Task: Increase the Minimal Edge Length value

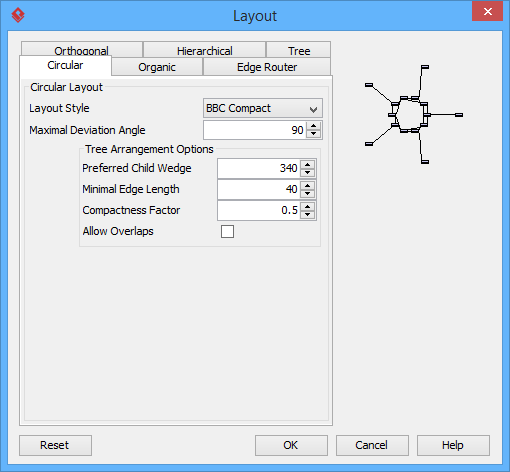Action: [x=307, y=185]
